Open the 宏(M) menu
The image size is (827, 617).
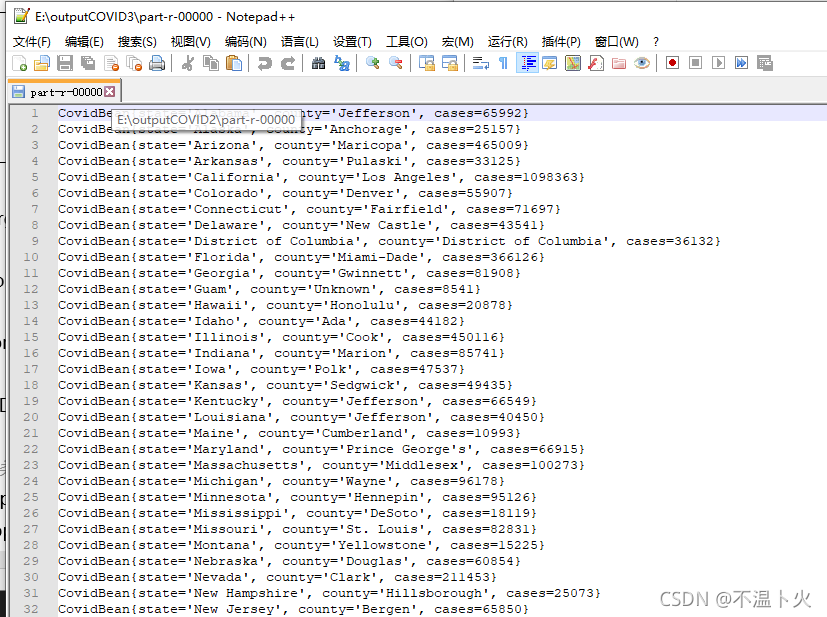coord(457,42)
